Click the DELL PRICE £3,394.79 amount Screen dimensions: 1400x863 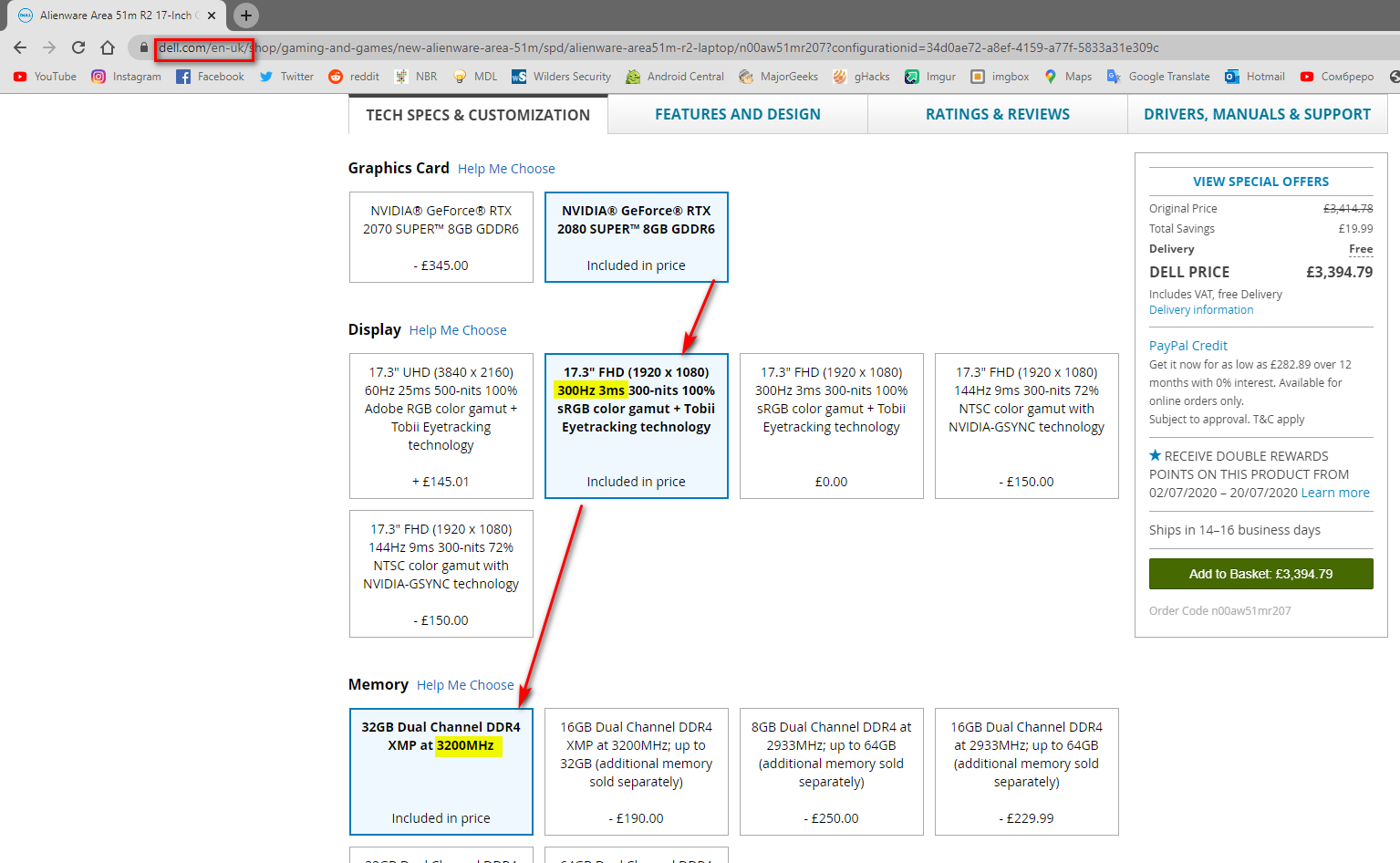[1339, 272]
